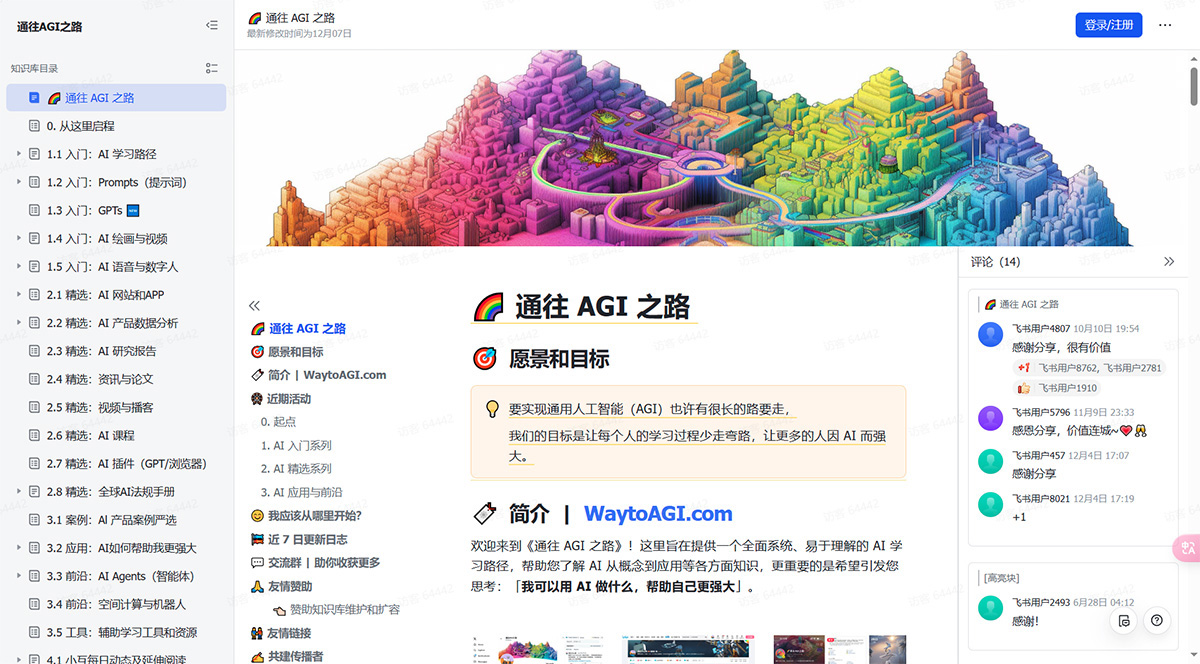
Task: Collapse the left knowledge base sidebar
Action: click(211, 25)
